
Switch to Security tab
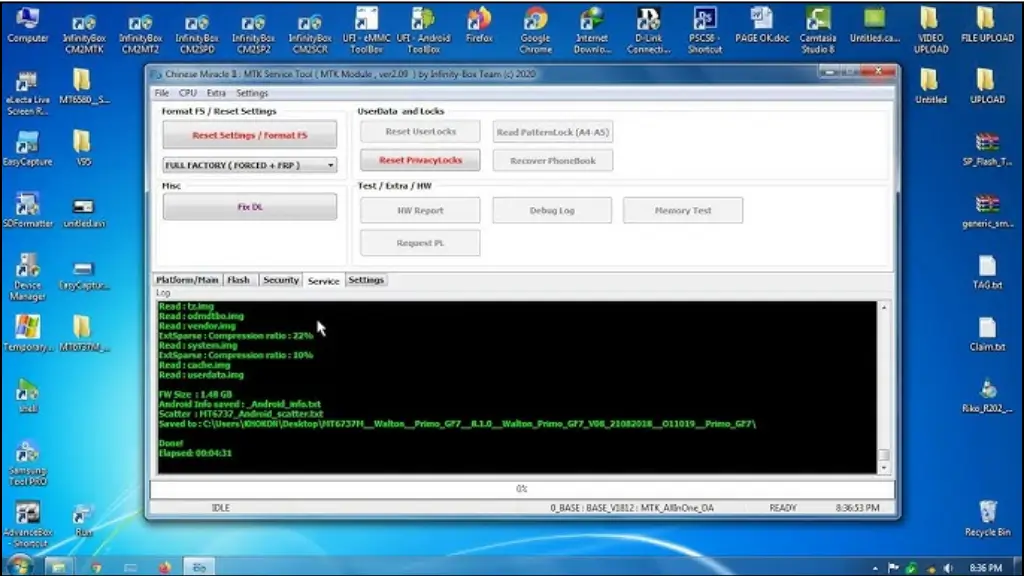(x=281, y=280)
